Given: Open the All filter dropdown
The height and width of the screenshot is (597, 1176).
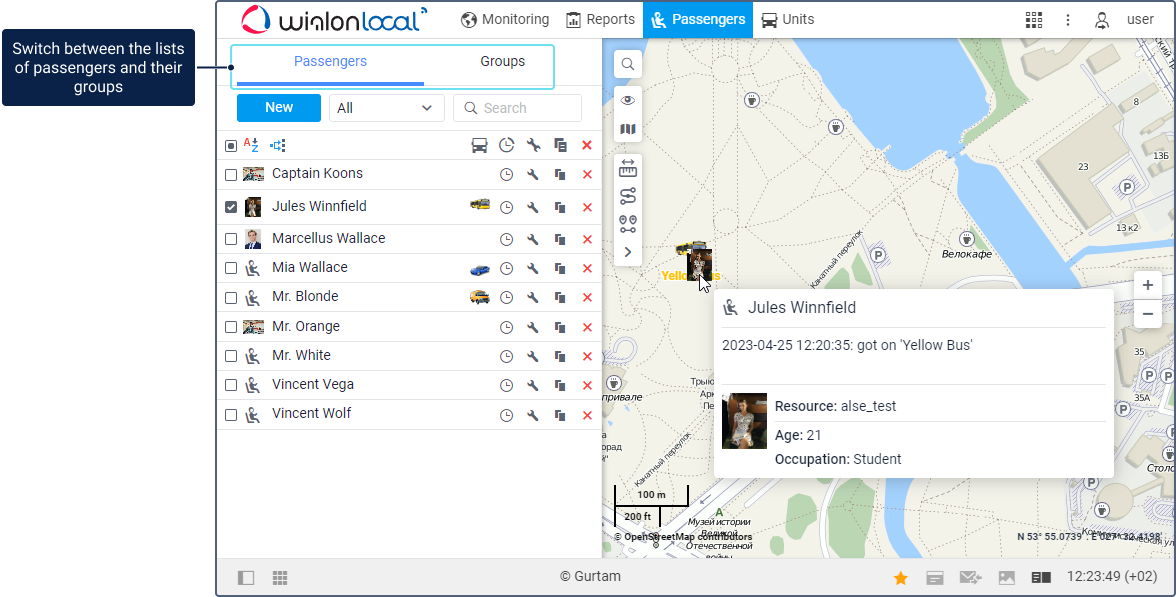Looking at the screenshot, I should click(386, 108).
